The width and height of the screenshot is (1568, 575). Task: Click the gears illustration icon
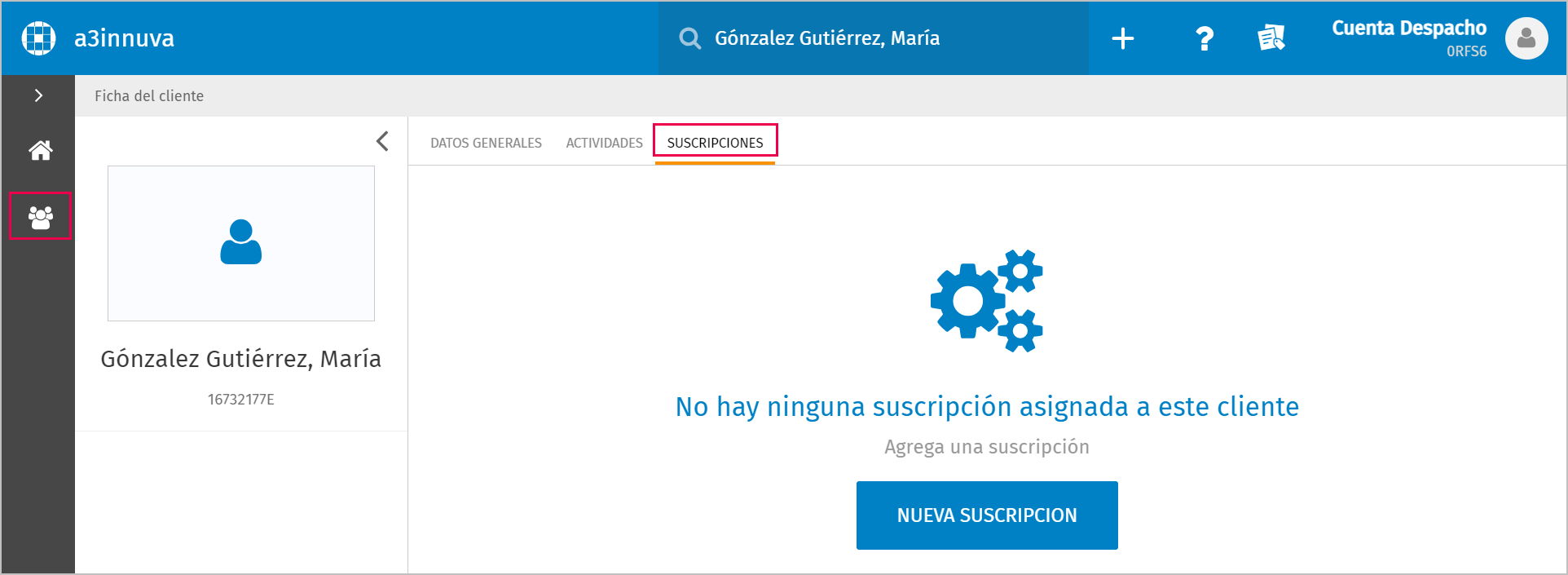987,301
